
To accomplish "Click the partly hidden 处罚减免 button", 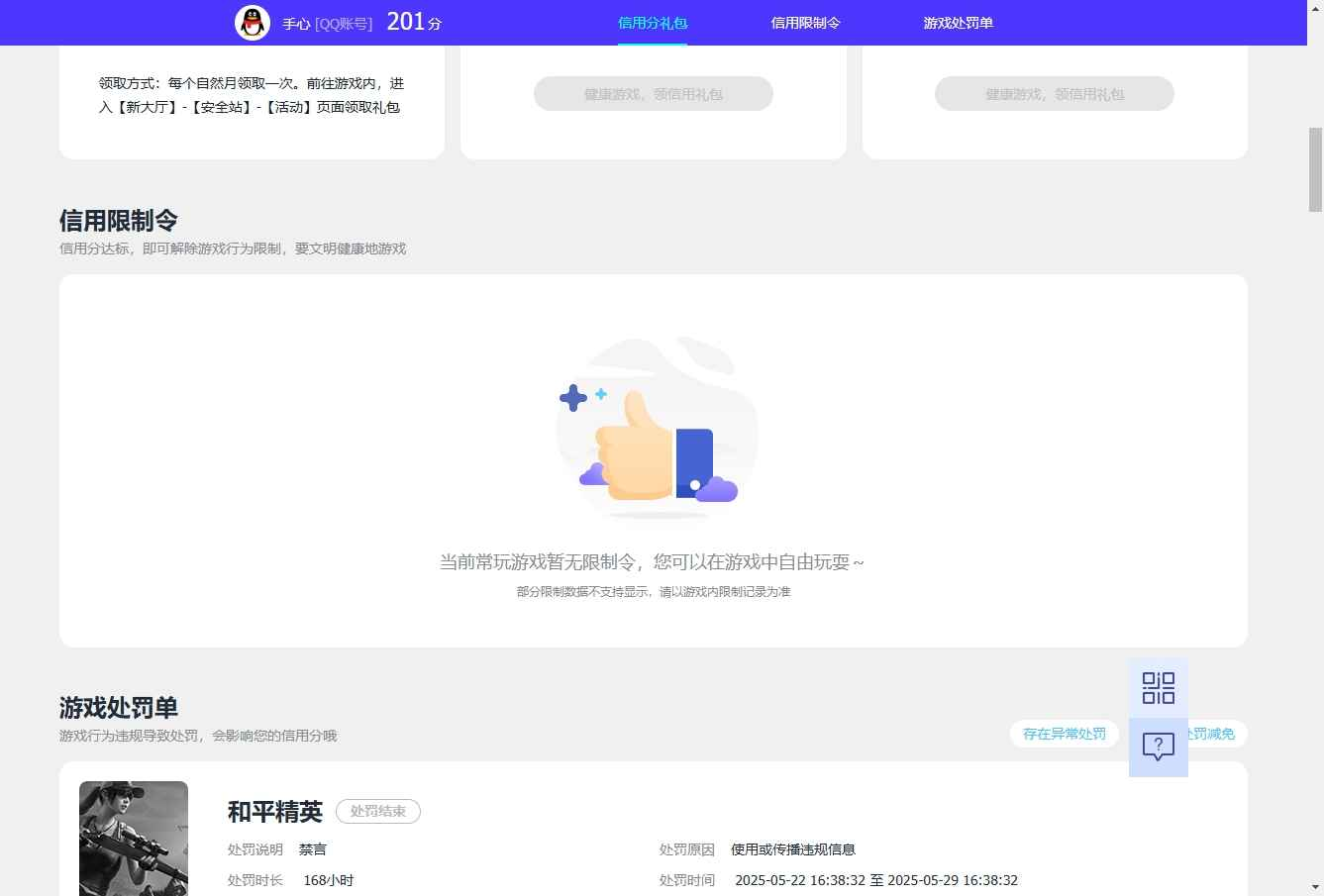I will coord(1217,734).
